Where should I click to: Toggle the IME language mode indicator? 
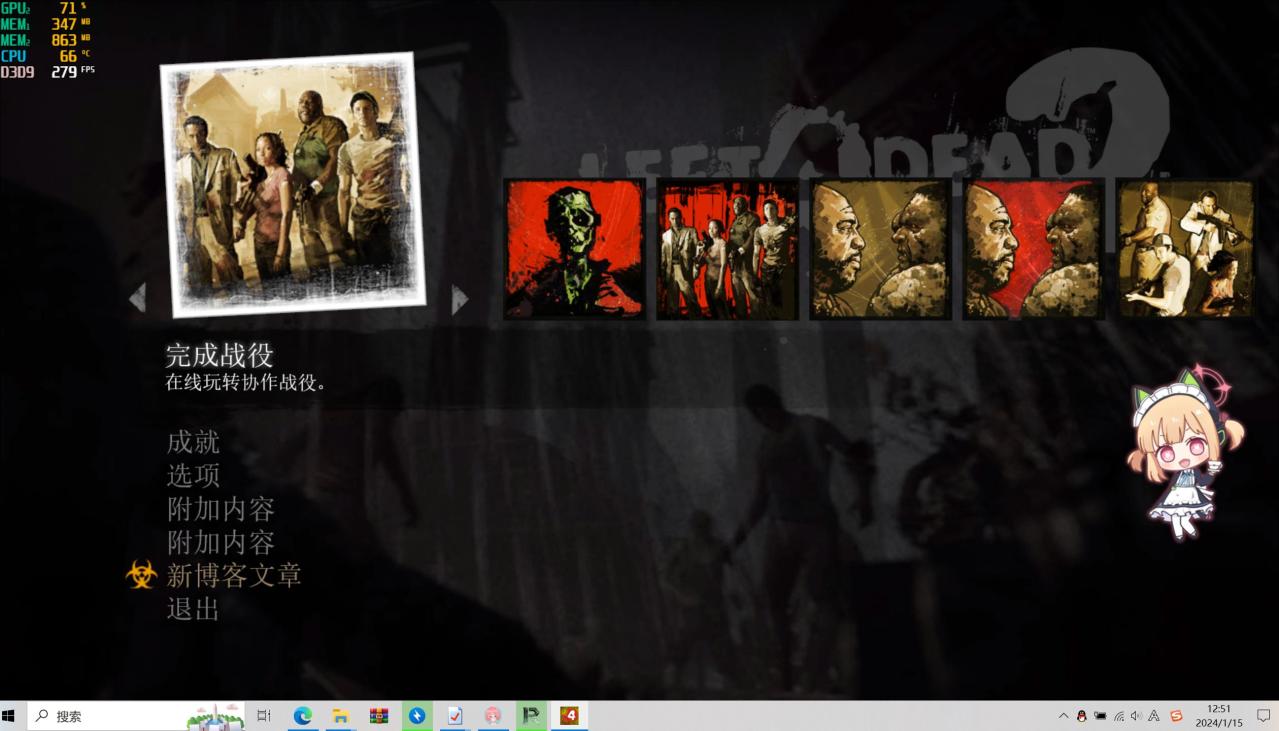[1154, 716]
